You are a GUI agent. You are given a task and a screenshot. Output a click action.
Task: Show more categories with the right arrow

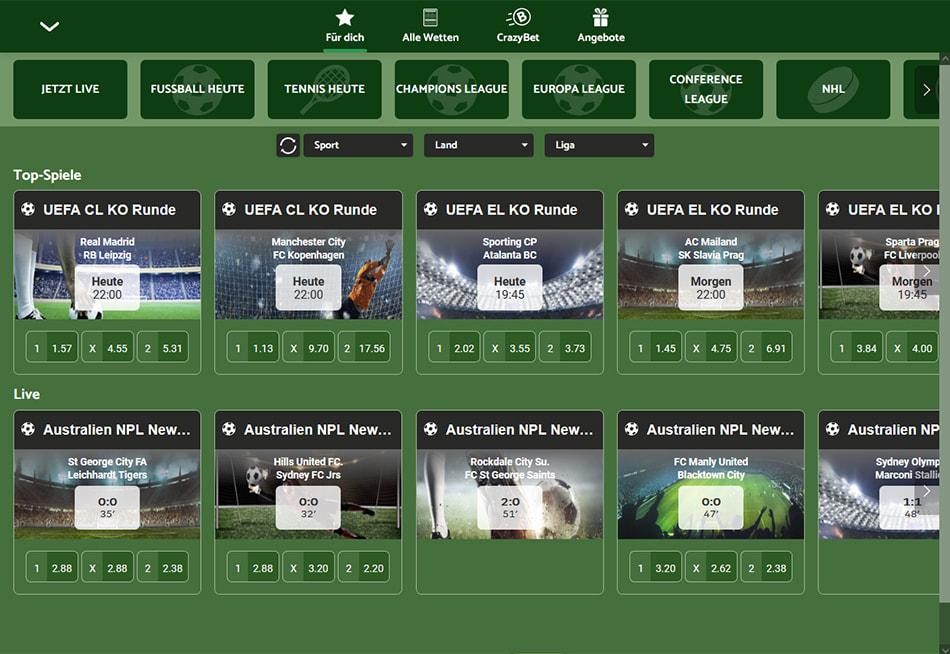point(926,90)
